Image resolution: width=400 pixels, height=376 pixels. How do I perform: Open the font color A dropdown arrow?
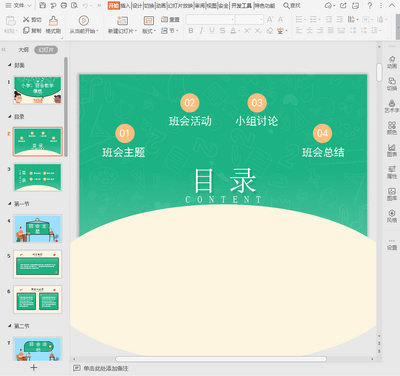[x=239, y=31]
